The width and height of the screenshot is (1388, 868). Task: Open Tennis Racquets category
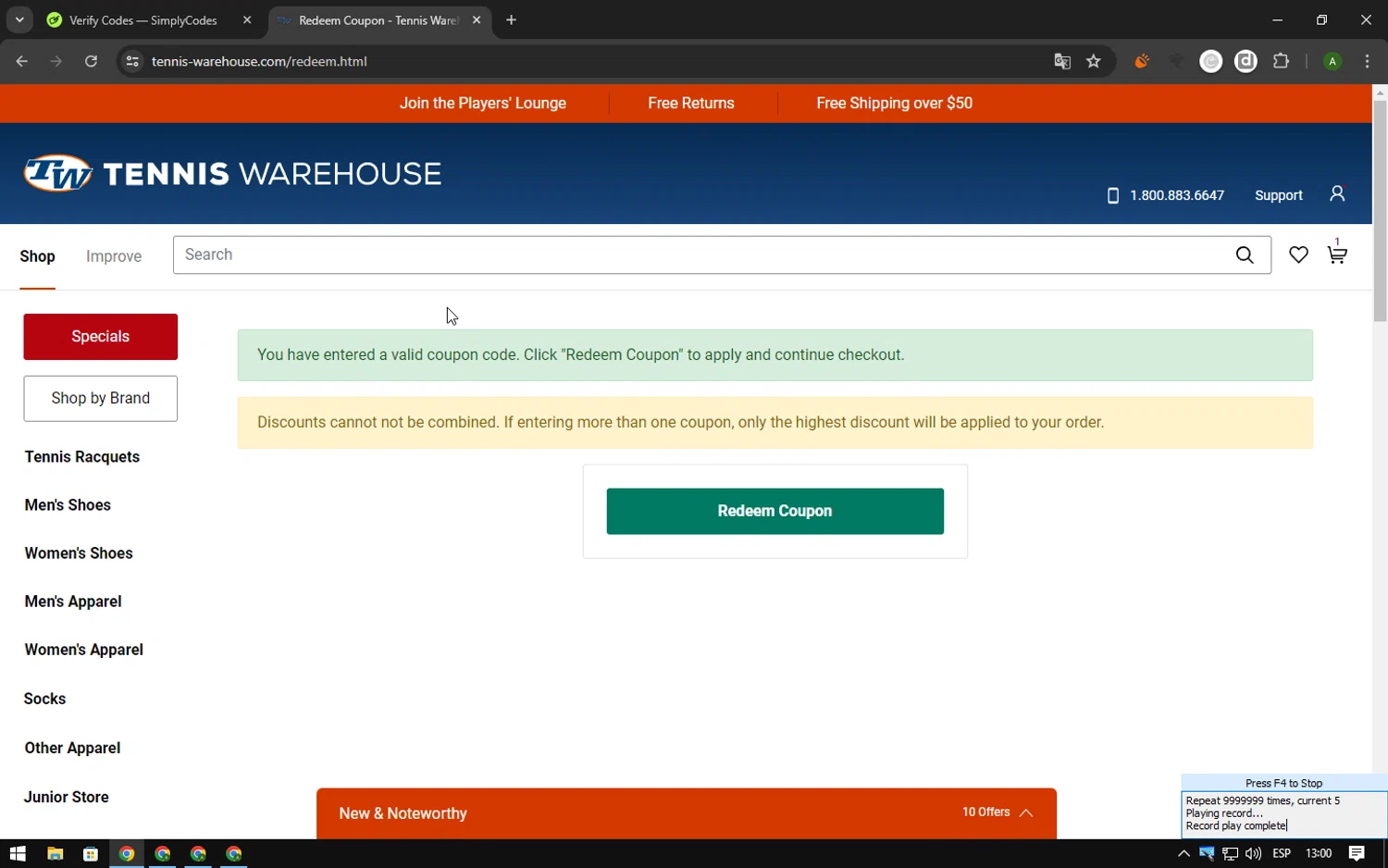(x=81, y=456)
